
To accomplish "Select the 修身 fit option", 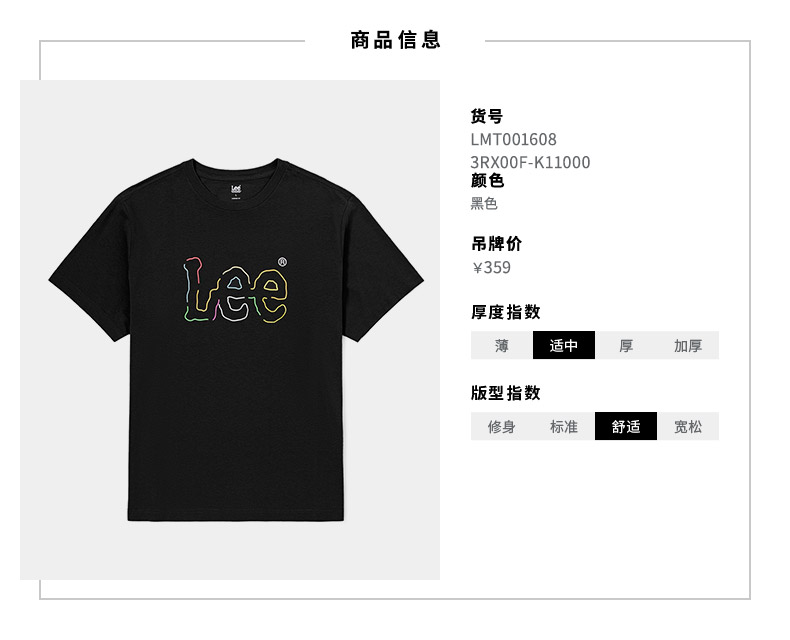I will click(501, 426).
